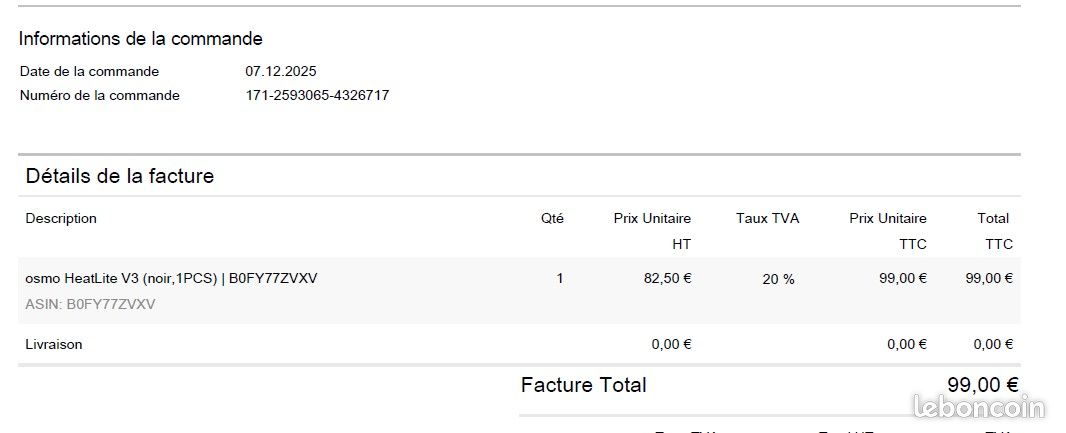This screenshot has width=1066, height=433.
Task: Click the order date 07.12.2025
Action: click(x=281, y=71)
